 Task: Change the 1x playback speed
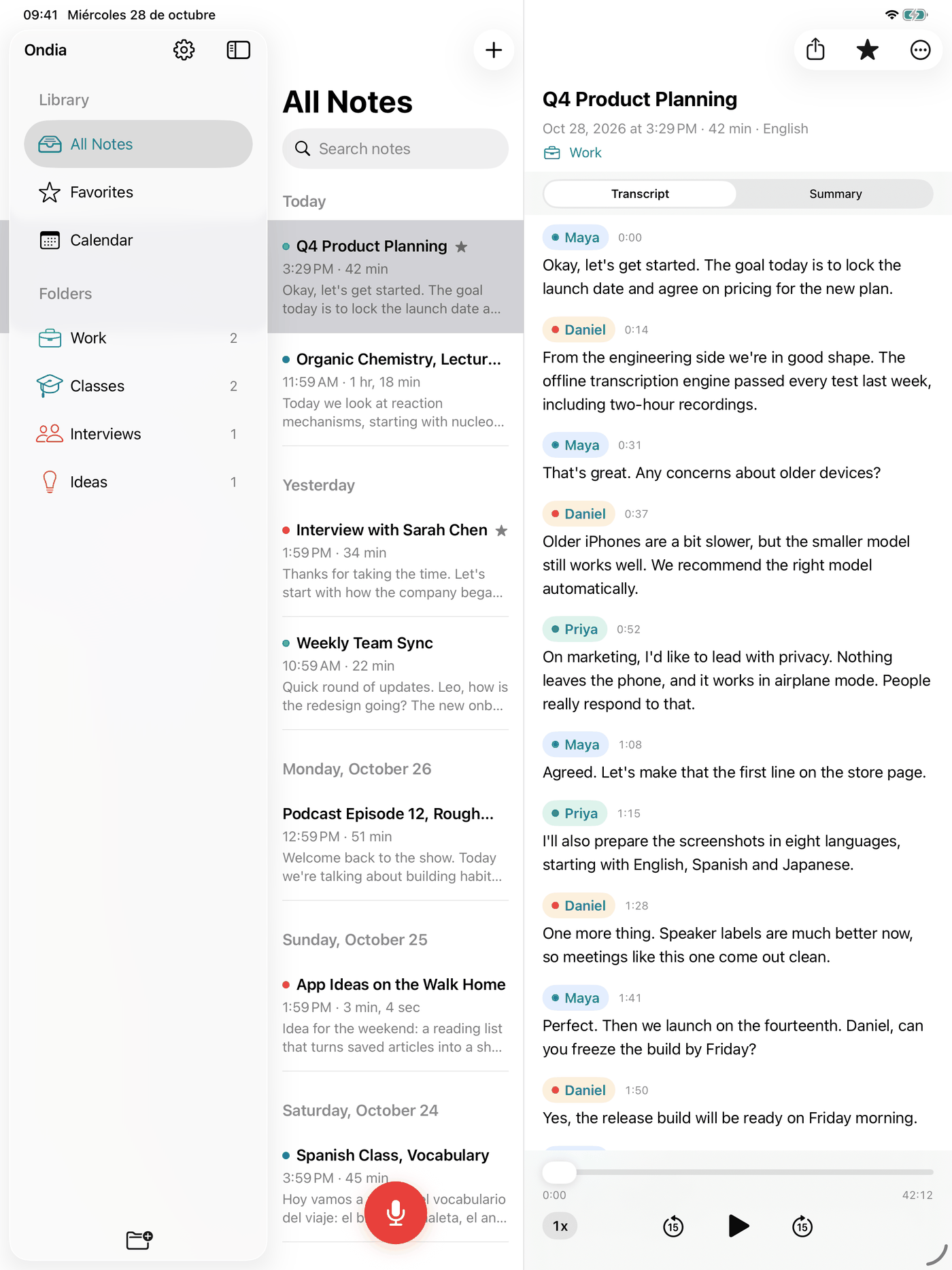pyautogui.click(x=560, y=1226)
